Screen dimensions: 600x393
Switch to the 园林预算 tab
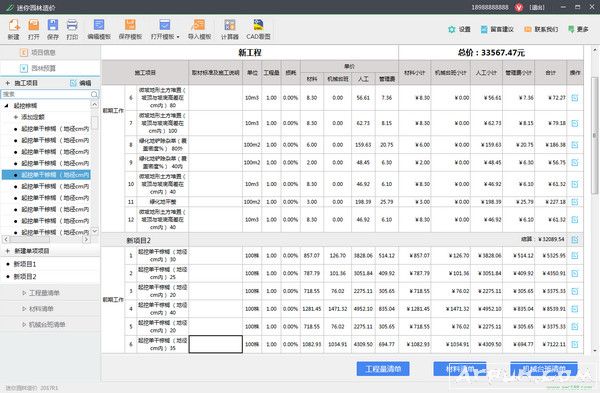point(50,68)
